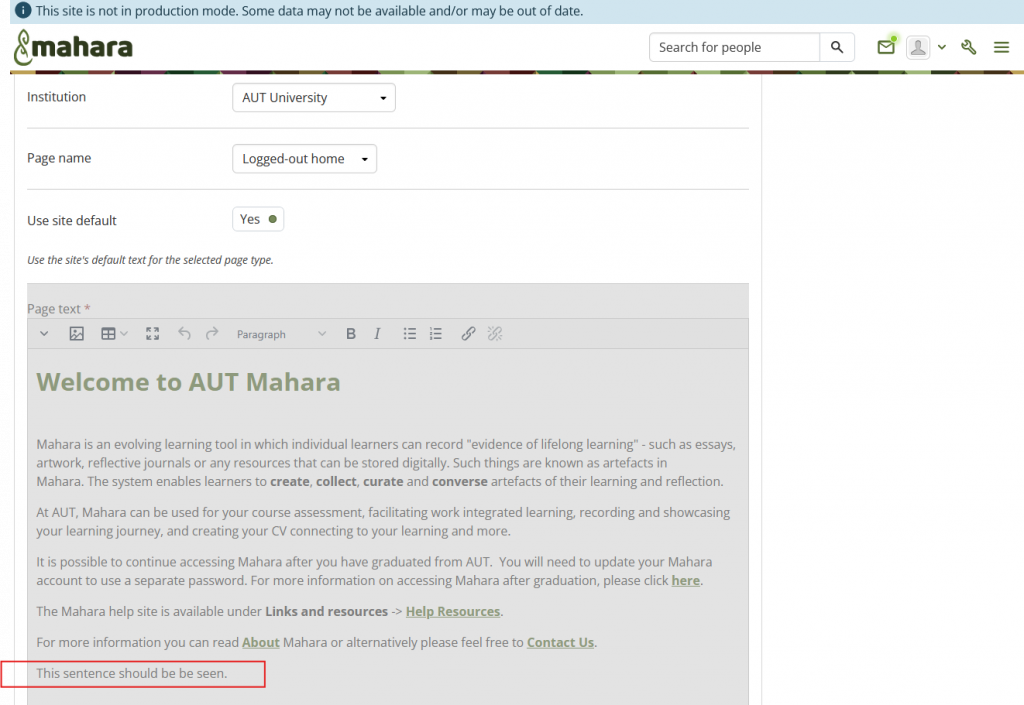This screenshot has width=1024, height=705.
Task: Insert a bulleted list
Action: click(409, 334)
